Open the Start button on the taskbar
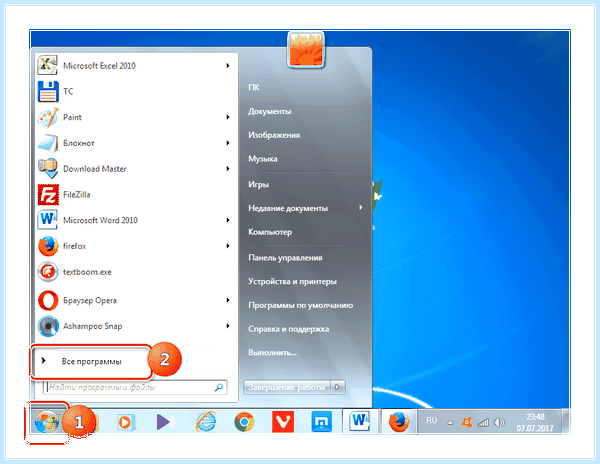 coord(46,422)
